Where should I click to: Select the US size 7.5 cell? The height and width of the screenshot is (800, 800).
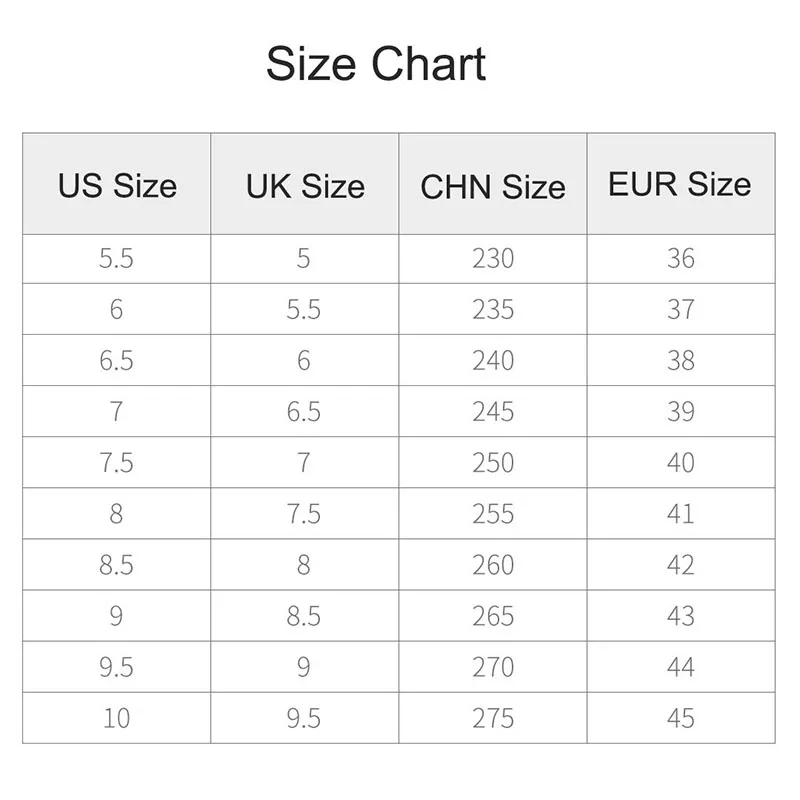[116, 463]
